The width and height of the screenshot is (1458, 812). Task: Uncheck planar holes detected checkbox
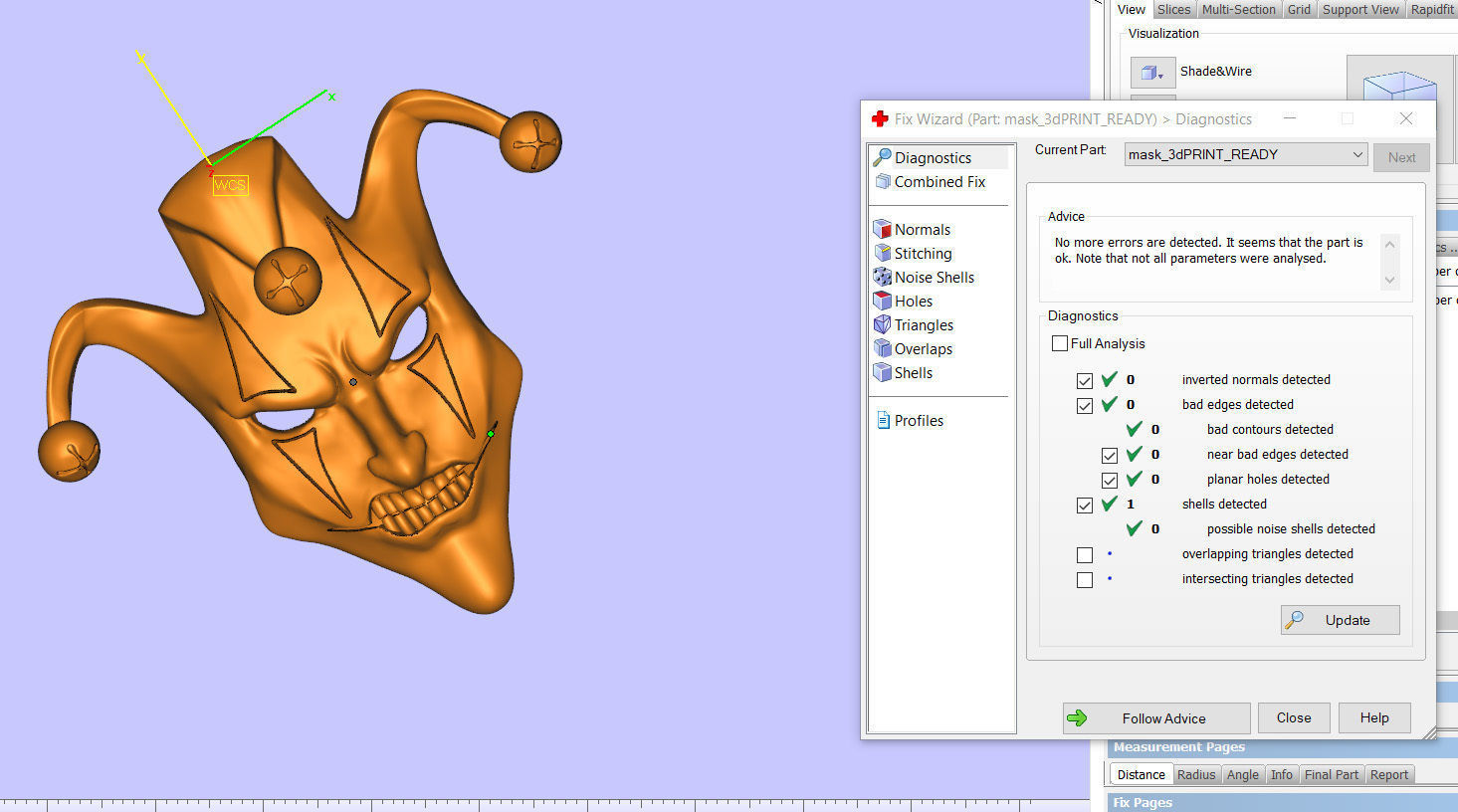1110,480
